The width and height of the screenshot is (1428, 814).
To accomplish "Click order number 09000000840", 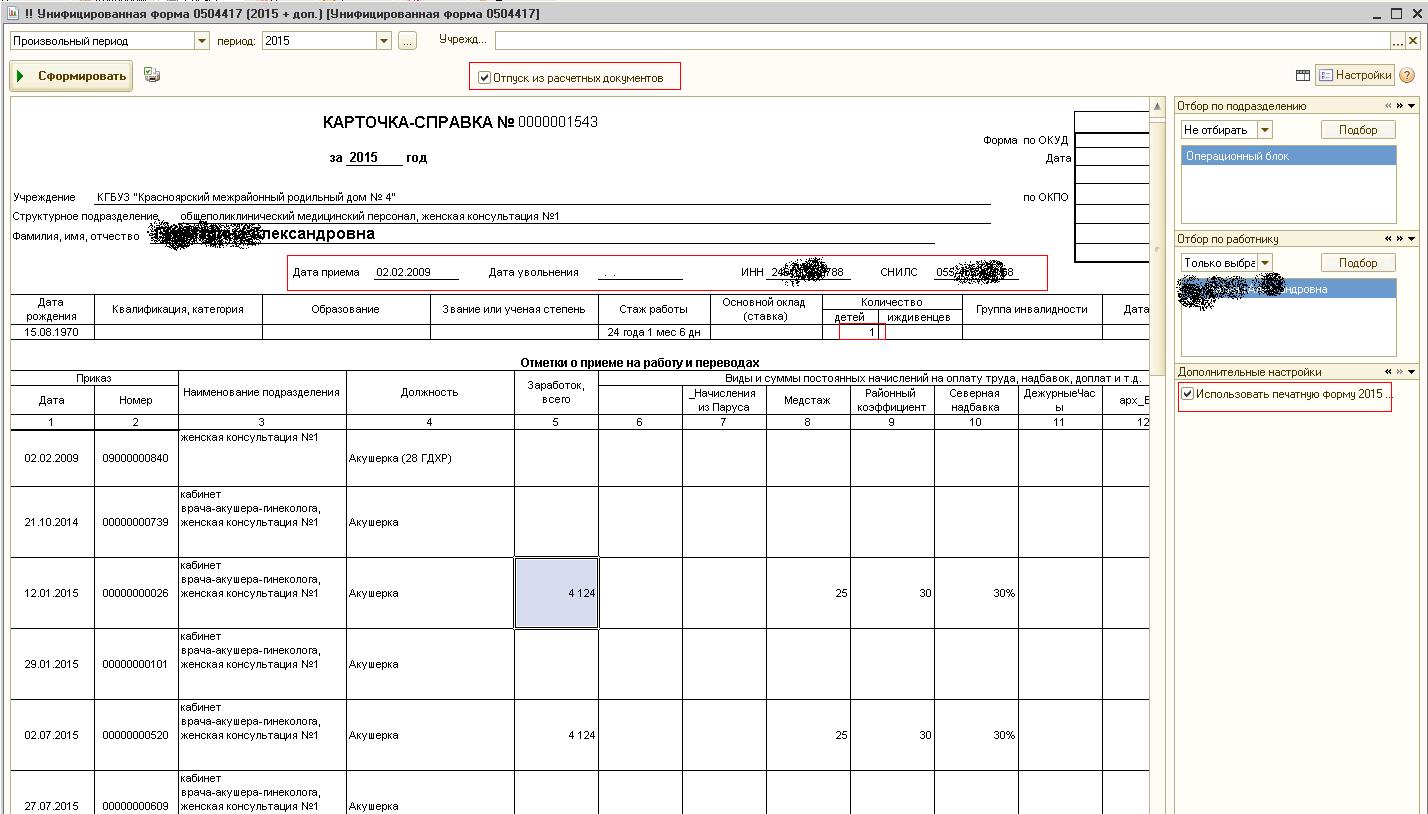I will tap(136, 458).
